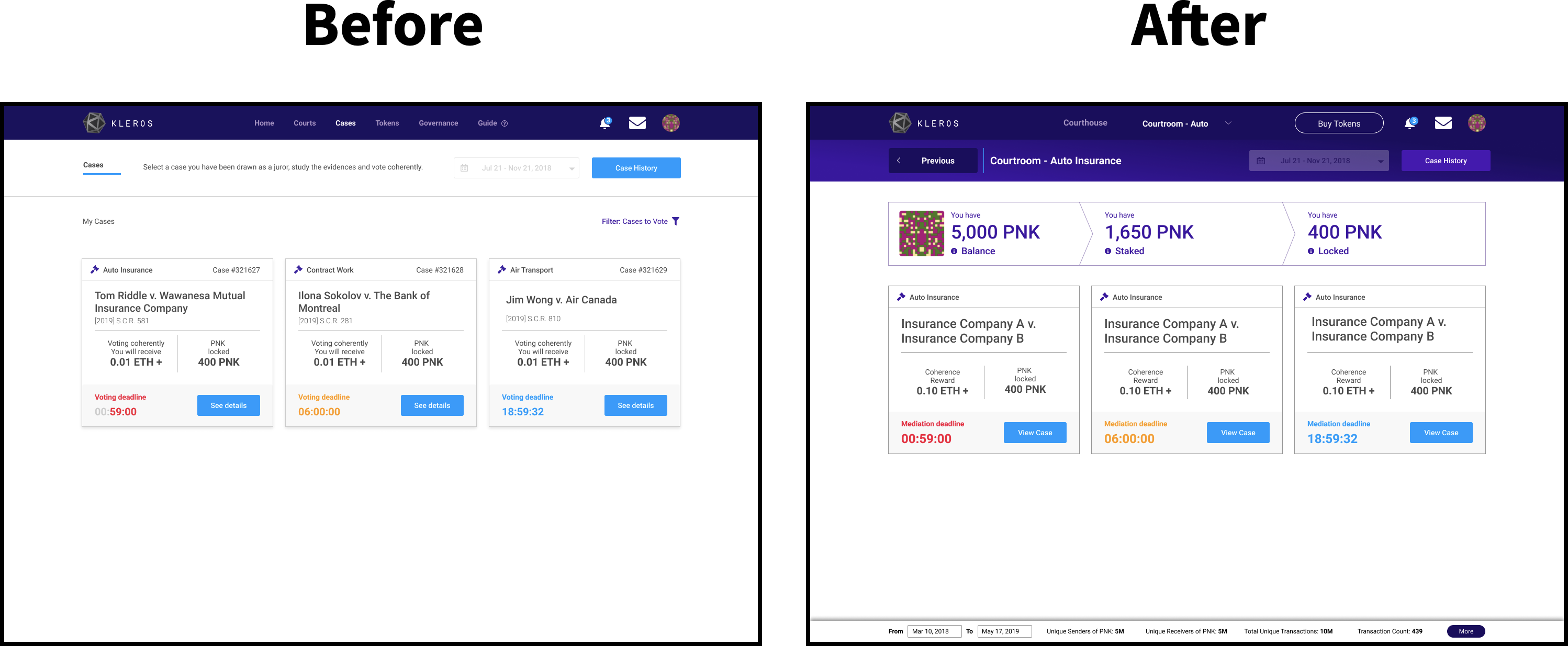Click user avatar in Before navigation bar

tap(671, 123)
